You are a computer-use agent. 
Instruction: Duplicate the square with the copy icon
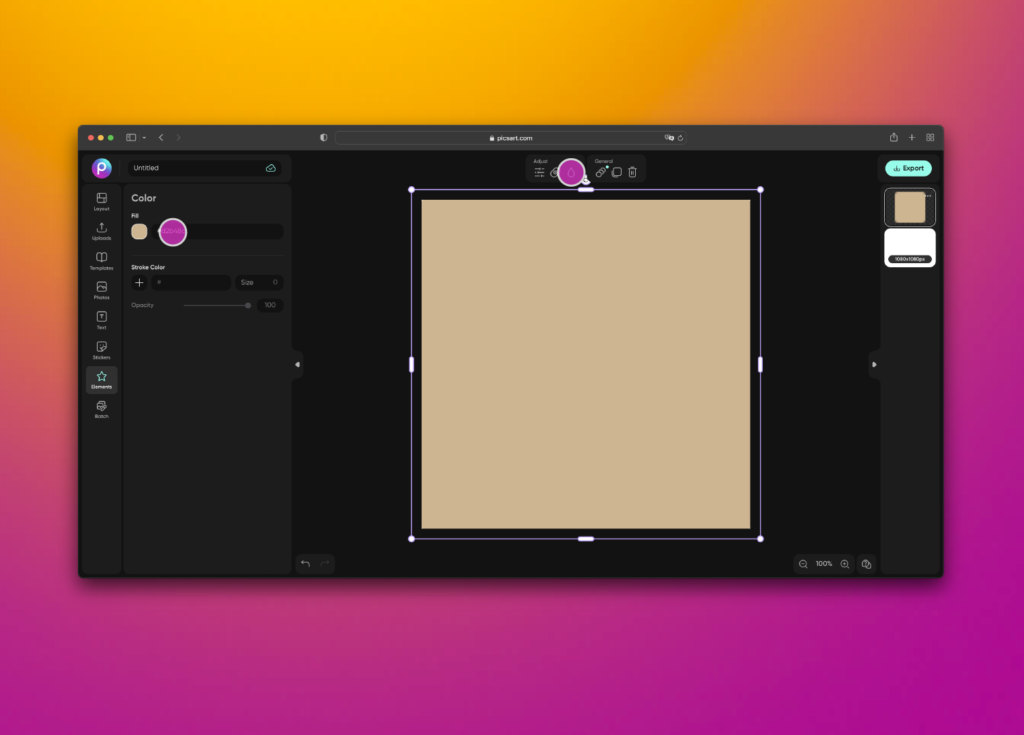616,172
